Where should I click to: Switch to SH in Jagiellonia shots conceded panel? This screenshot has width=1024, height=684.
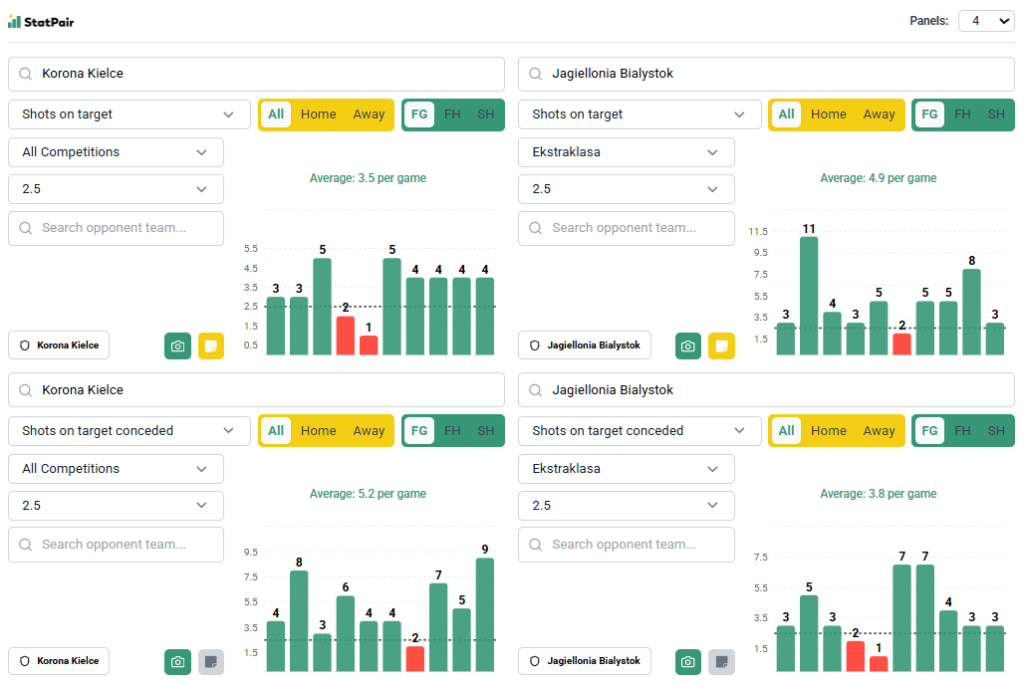point(996,431)
